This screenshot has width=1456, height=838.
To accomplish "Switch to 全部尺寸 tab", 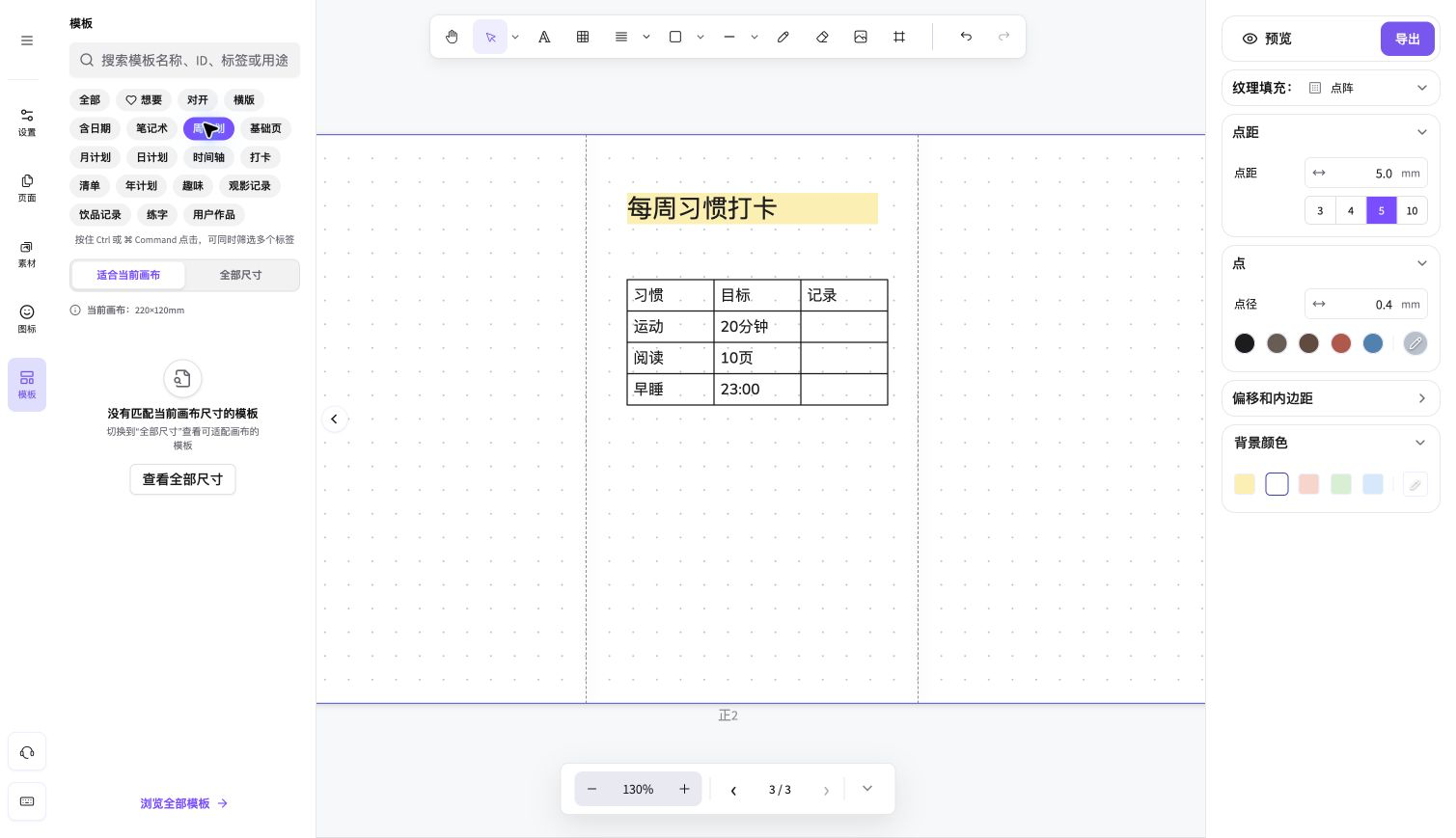I will (241, 275).
